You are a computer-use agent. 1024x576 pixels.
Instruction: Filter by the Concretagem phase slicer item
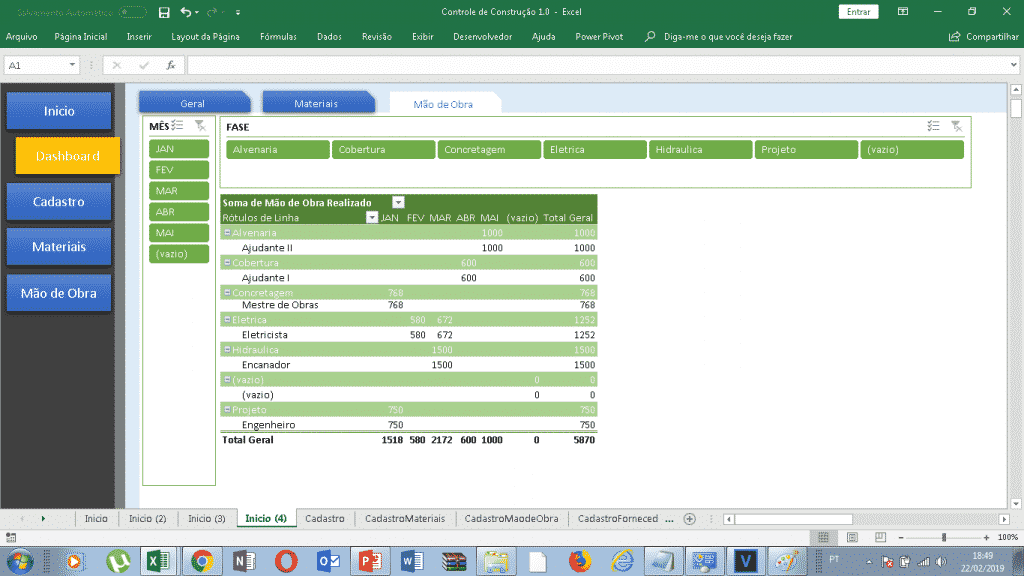[489, 150]
